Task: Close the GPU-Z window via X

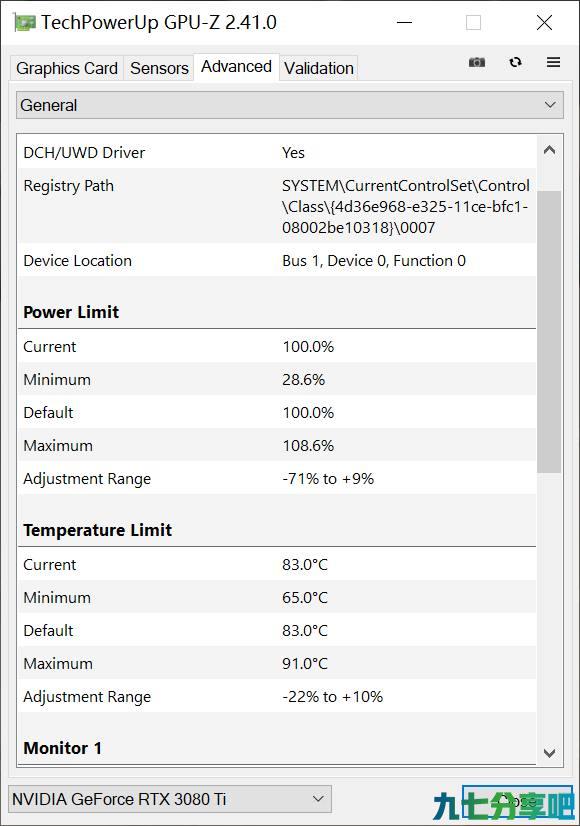Action: 544,23
